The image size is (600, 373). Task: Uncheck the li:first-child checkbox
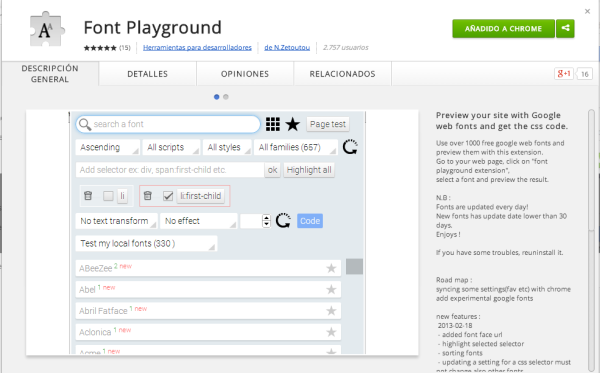(168, 196)
